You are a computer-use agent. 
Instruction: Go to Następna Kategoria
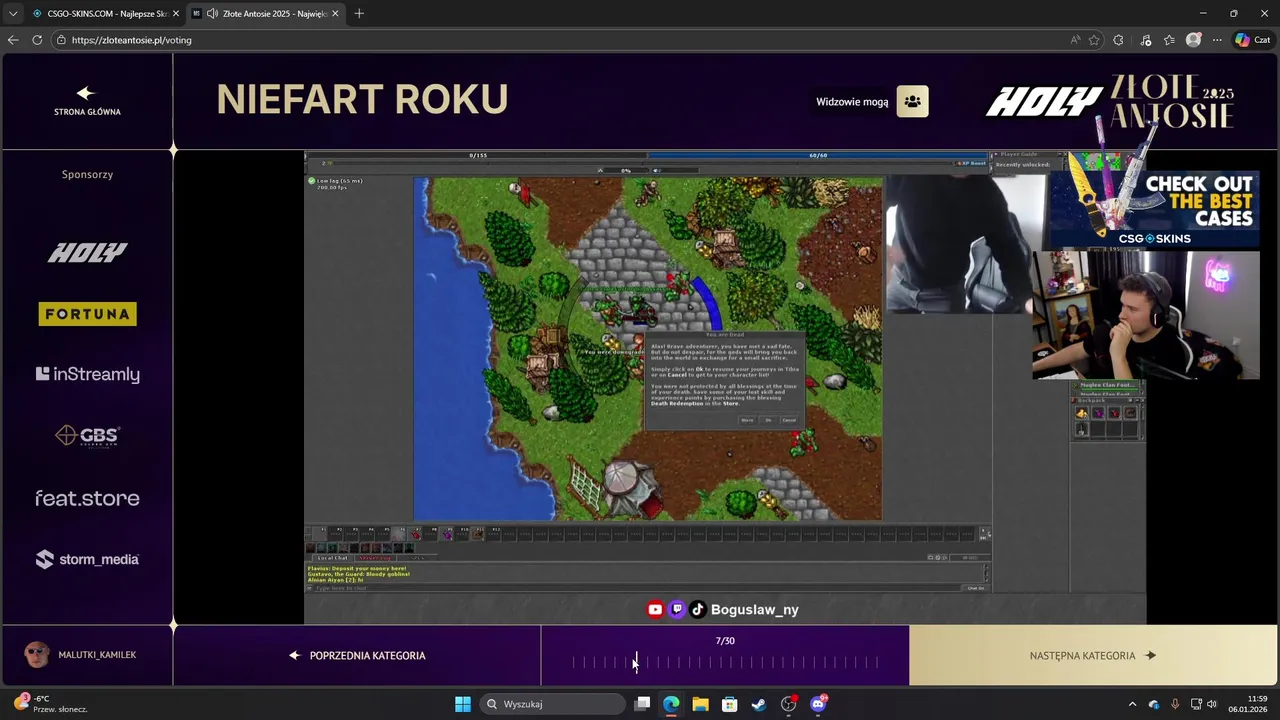pos(1093,656)
